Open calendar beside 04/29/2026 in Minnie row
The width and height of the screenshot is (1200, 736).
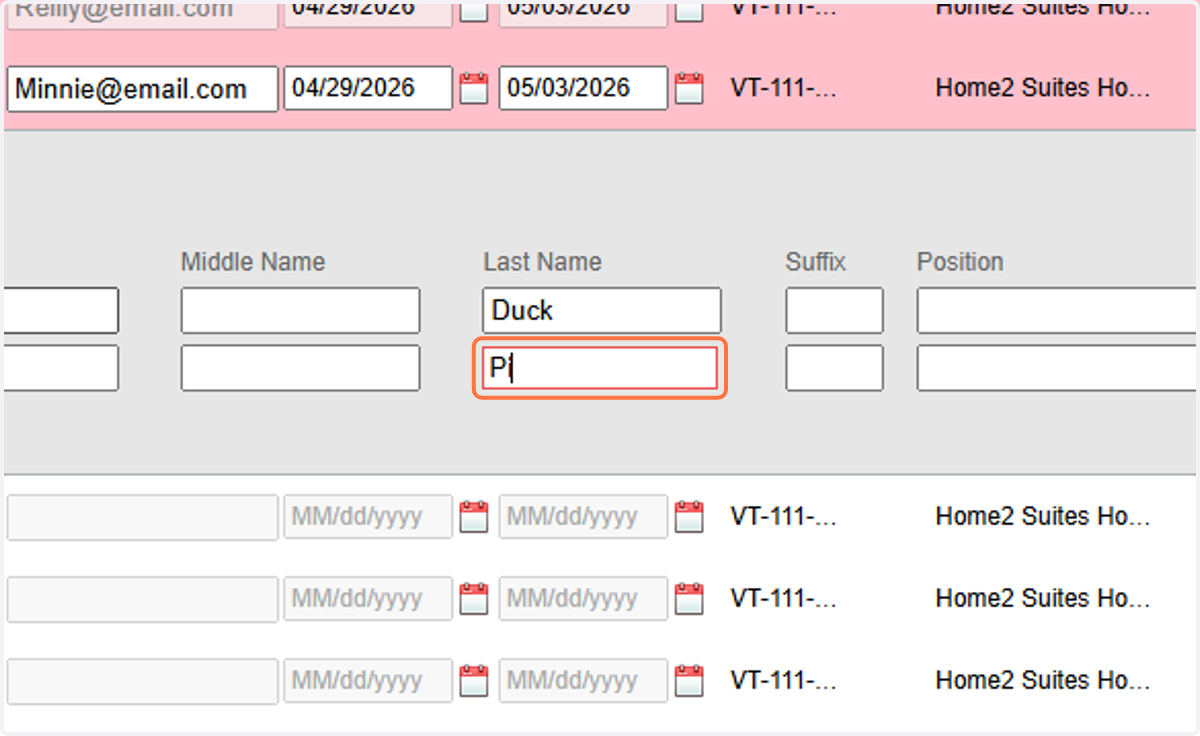473,88
